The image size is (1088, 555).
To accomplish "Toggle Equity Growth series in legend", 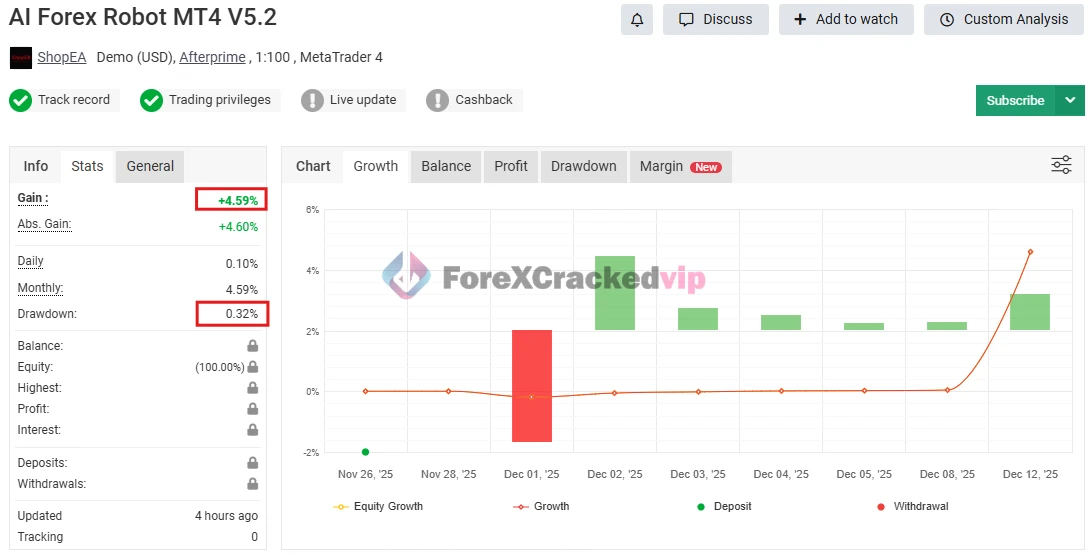I will (x=377, y=506).
